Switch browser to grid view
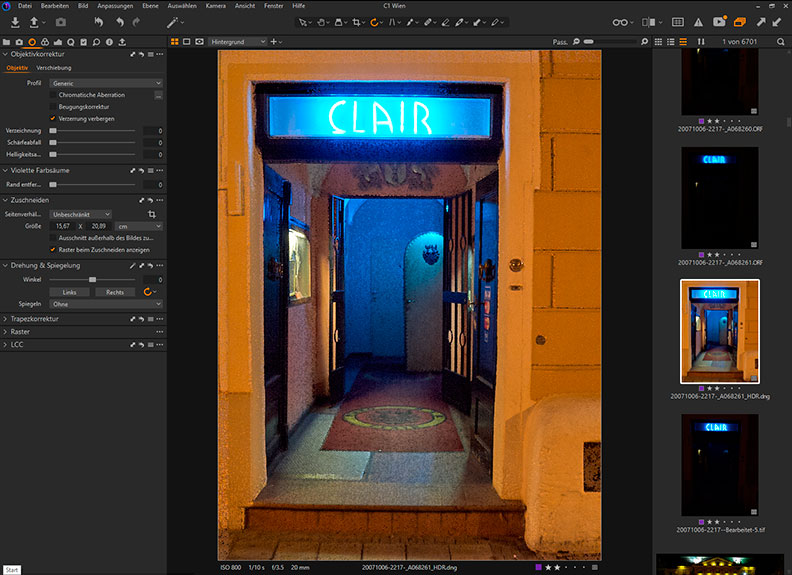The image size is (792, 575). pyautogui.click(x=658, y=42)
